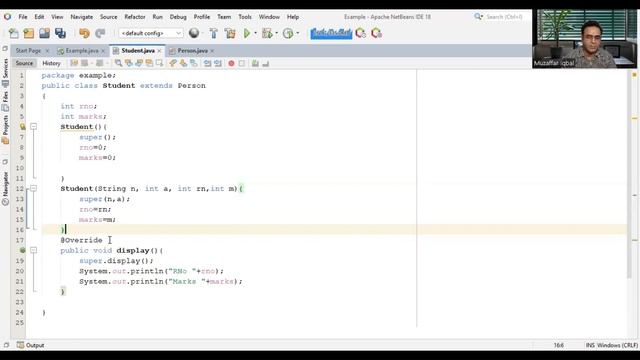Click the Windows (CRLF) line ending indicator
Screen dimensions: 640x360
[617, 345]
